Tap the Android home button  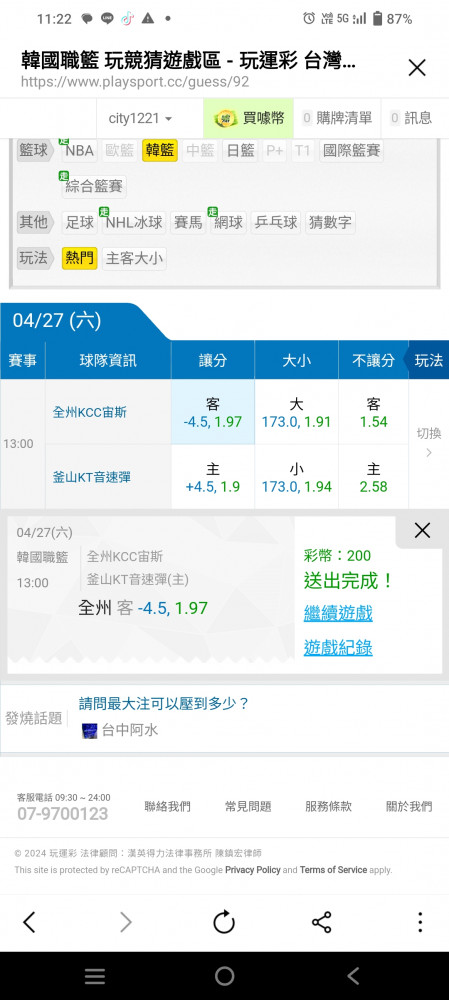click(224, 976)
